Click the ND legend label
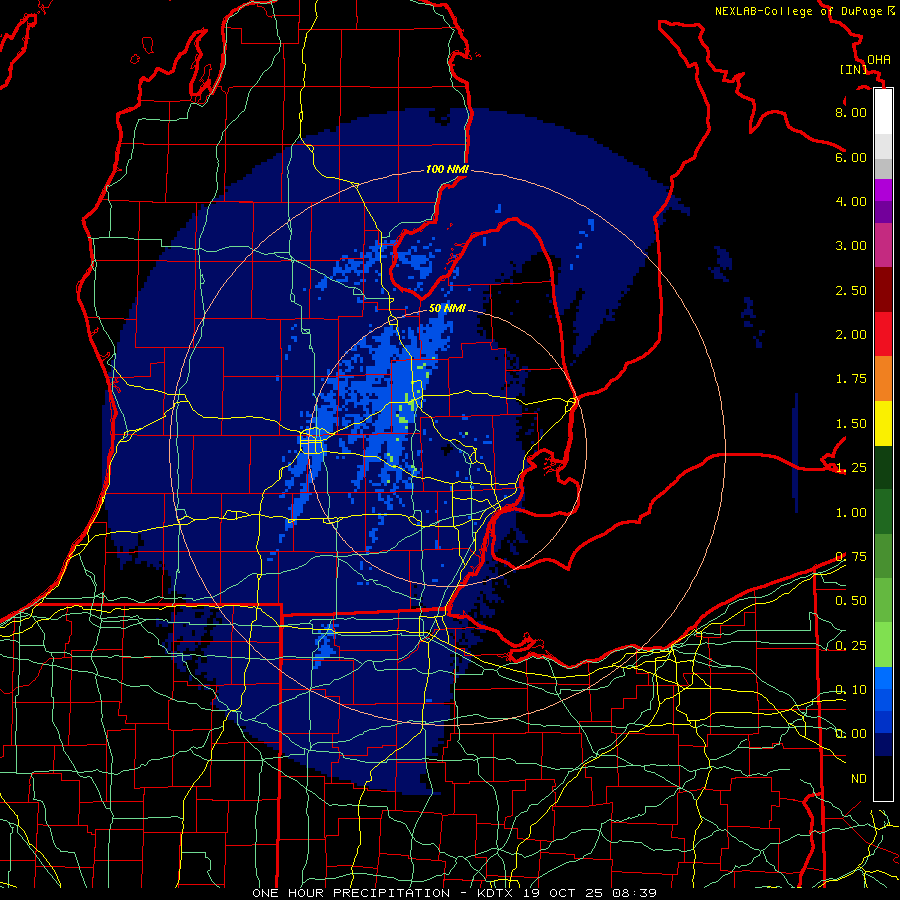 point(859,779)
